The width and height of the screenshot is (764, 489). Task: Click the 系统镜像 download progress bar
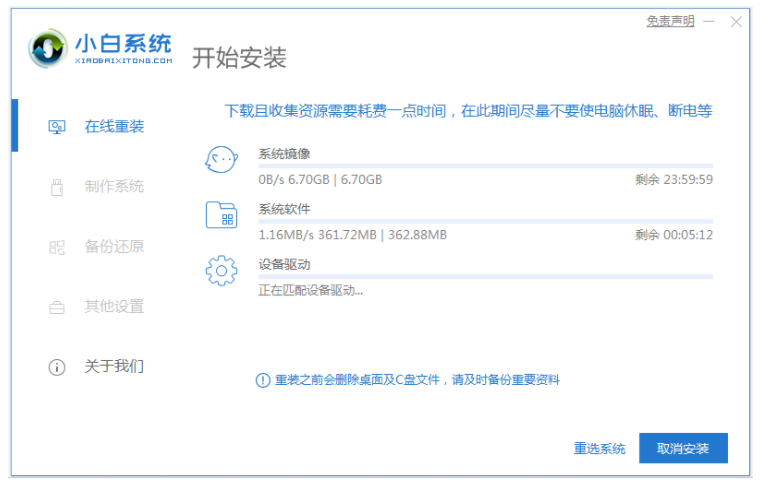click(x=485, y=166)
